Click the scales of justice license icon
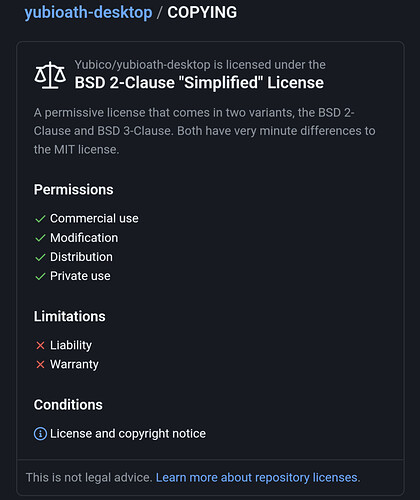 (x=50, y=75)
